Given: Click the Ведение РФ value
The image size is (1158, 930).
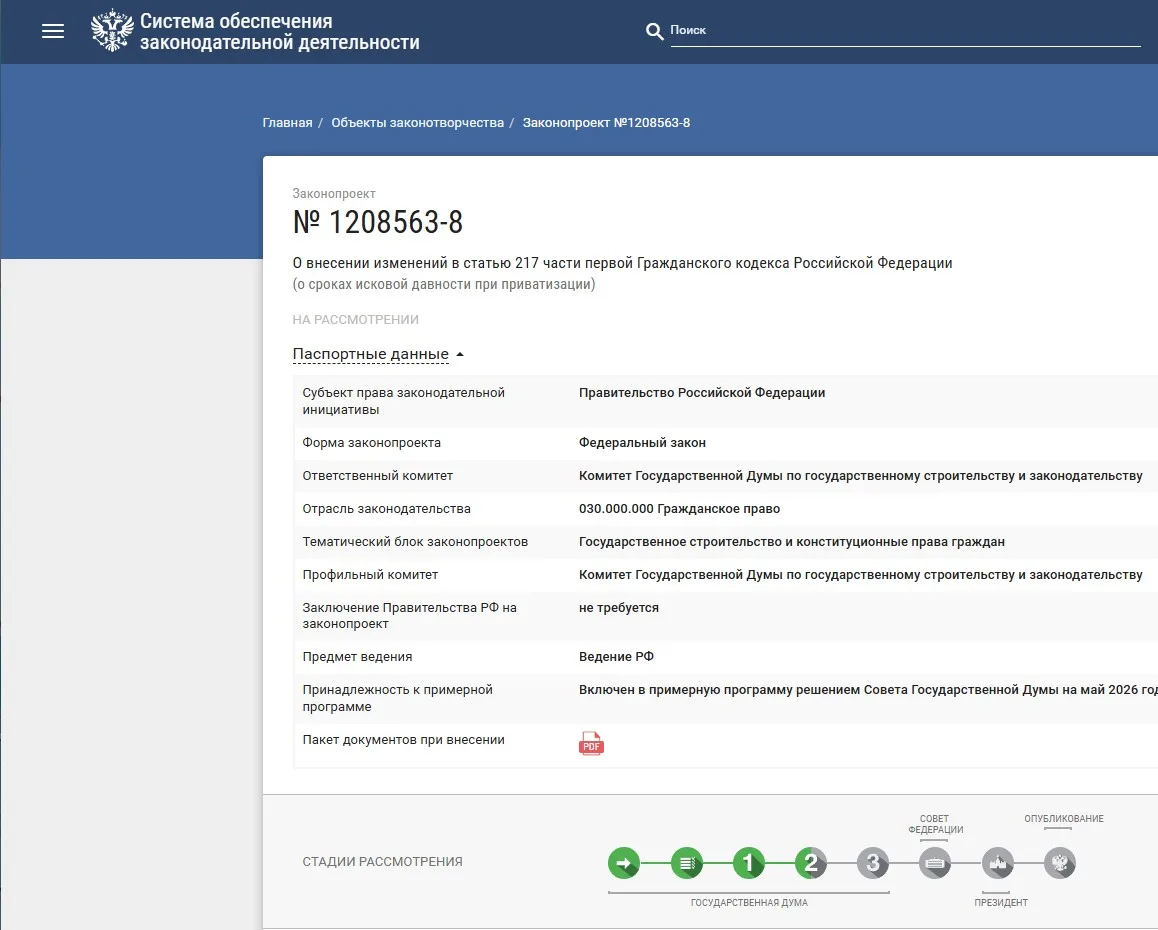Looking at the screenshot, I should (616, 657).
